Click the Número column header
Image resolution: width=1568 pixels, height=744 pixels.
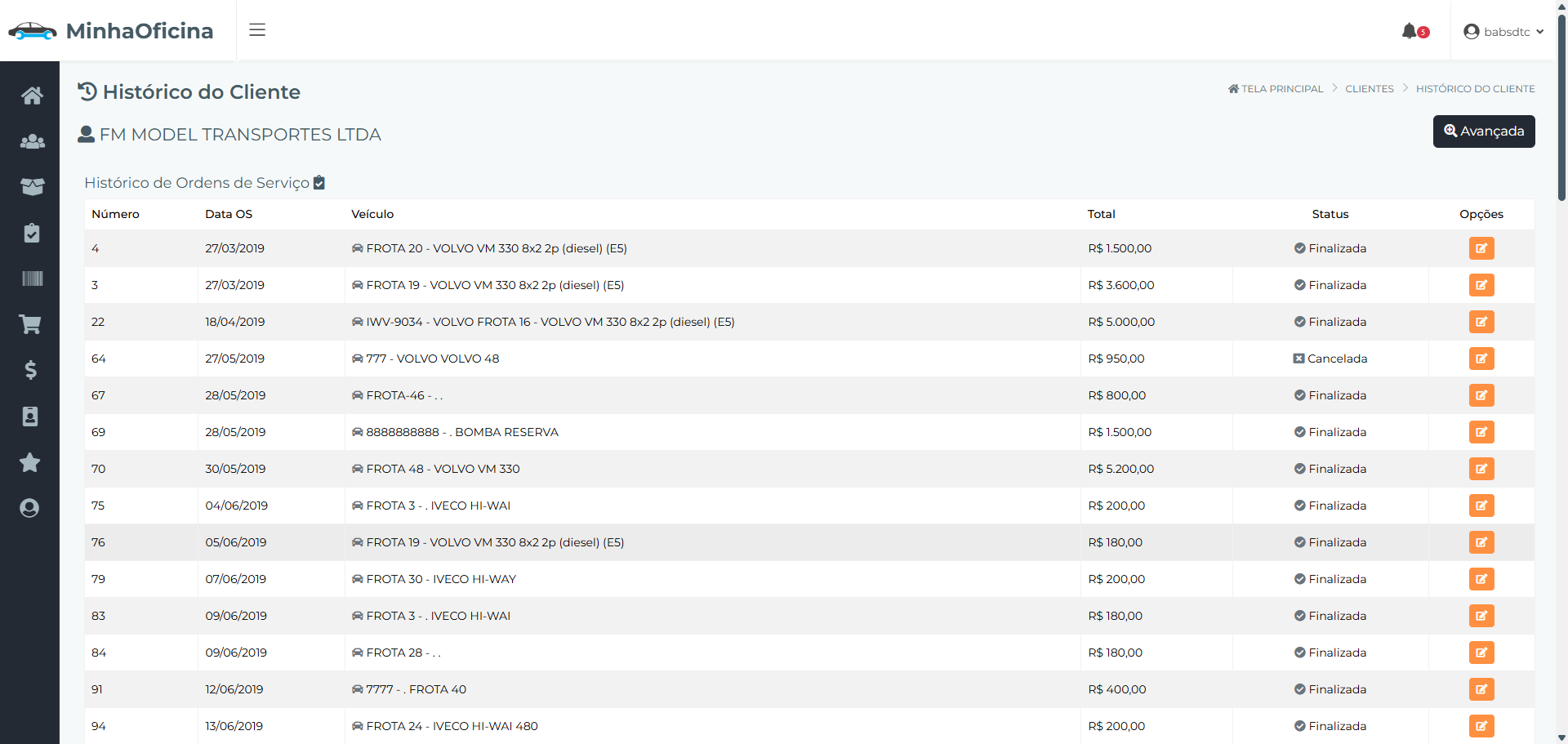115,214
